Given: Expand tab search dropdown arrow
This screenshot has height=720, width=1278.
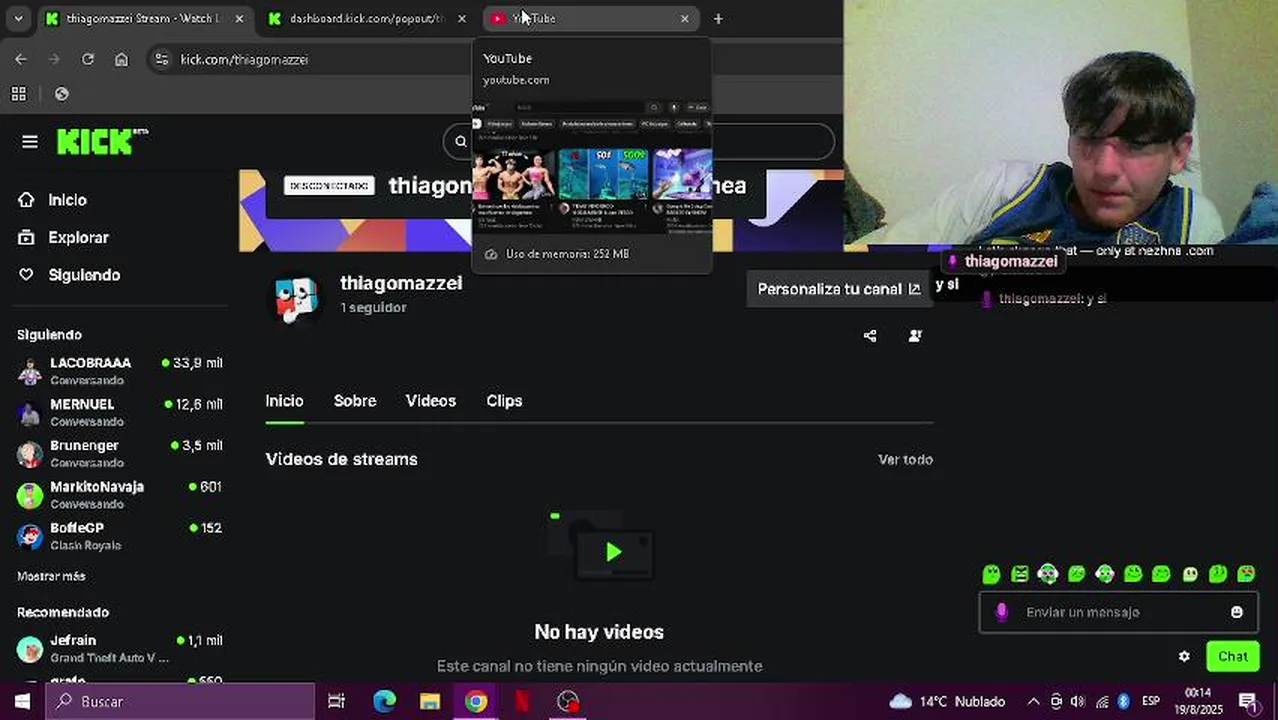Looking at the screenshot, I should tap(17, 18).
